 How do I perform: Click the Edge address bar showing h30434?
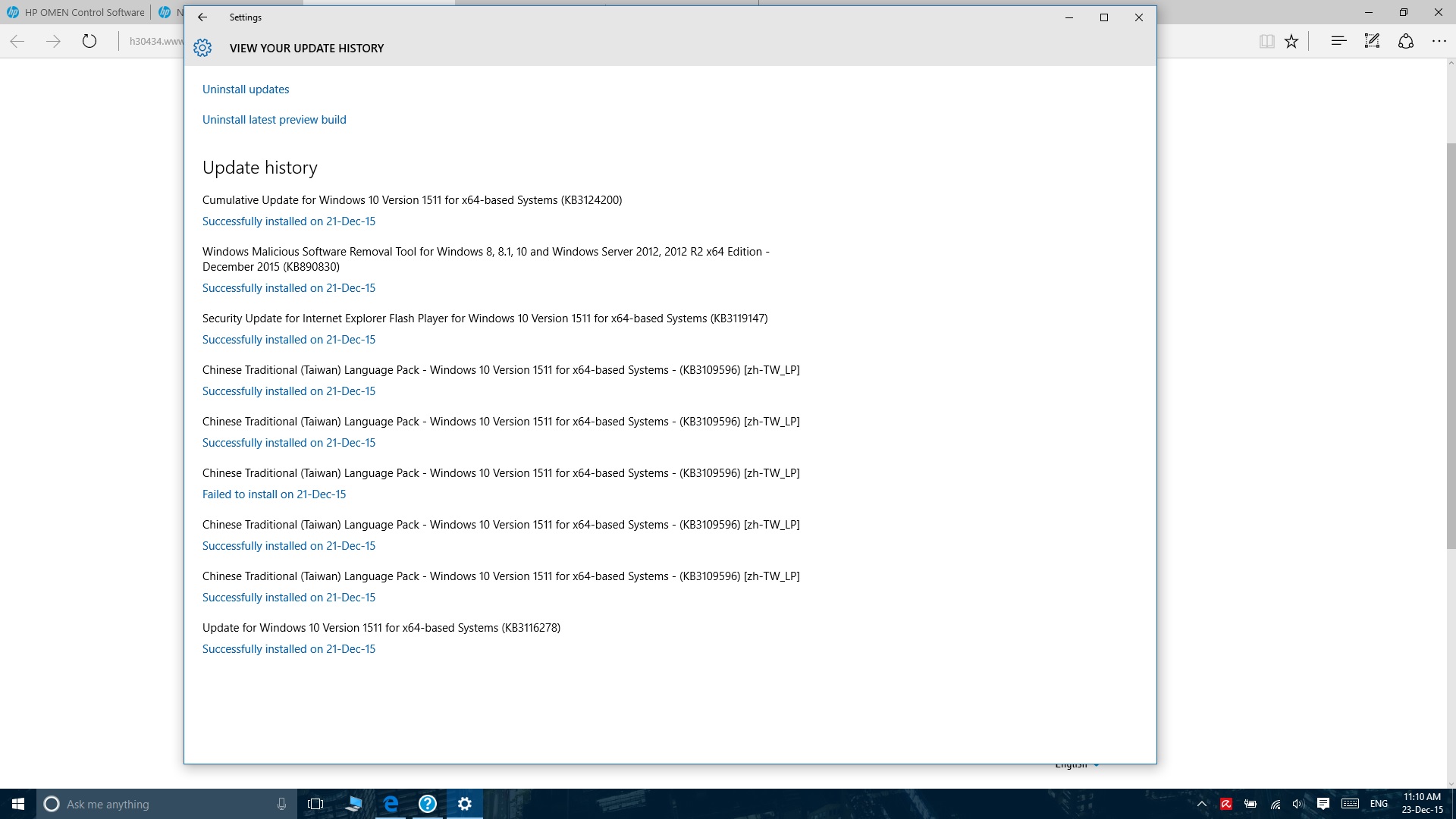tap(155, 41)
